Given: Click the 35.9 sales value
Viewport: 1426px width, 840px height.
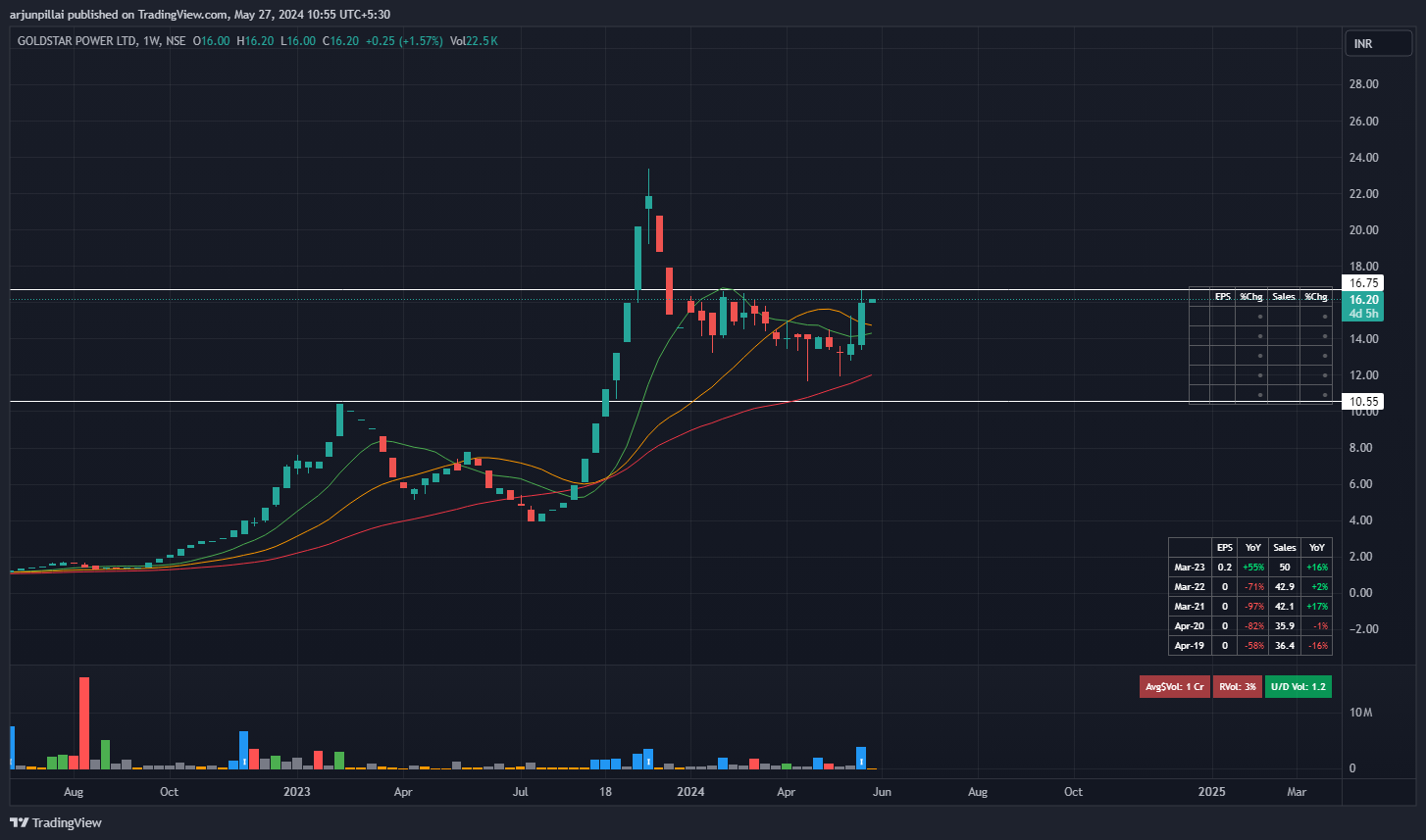Looking at the screenshot, I should [1285, 626].
